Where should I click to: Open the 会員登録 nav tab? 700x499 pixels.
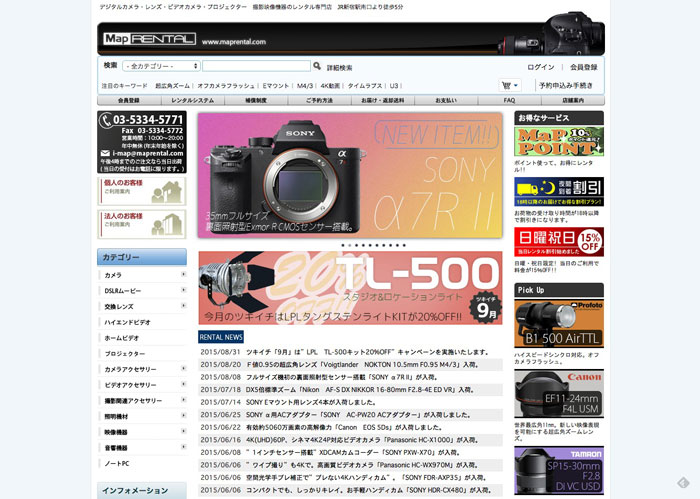tap(129, 100)
